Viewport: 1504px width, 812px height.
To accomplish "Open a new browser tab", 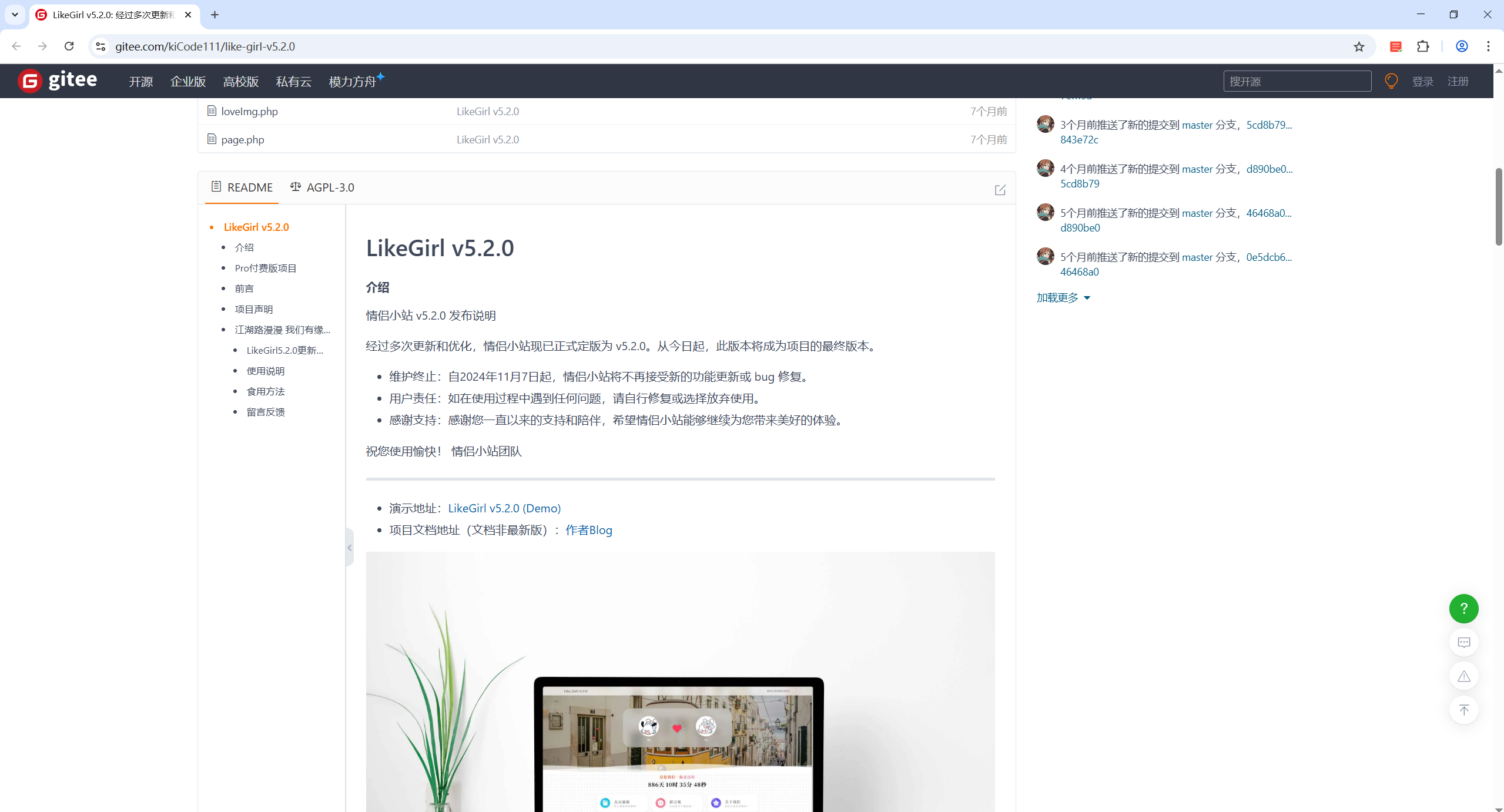I will 215,15.
